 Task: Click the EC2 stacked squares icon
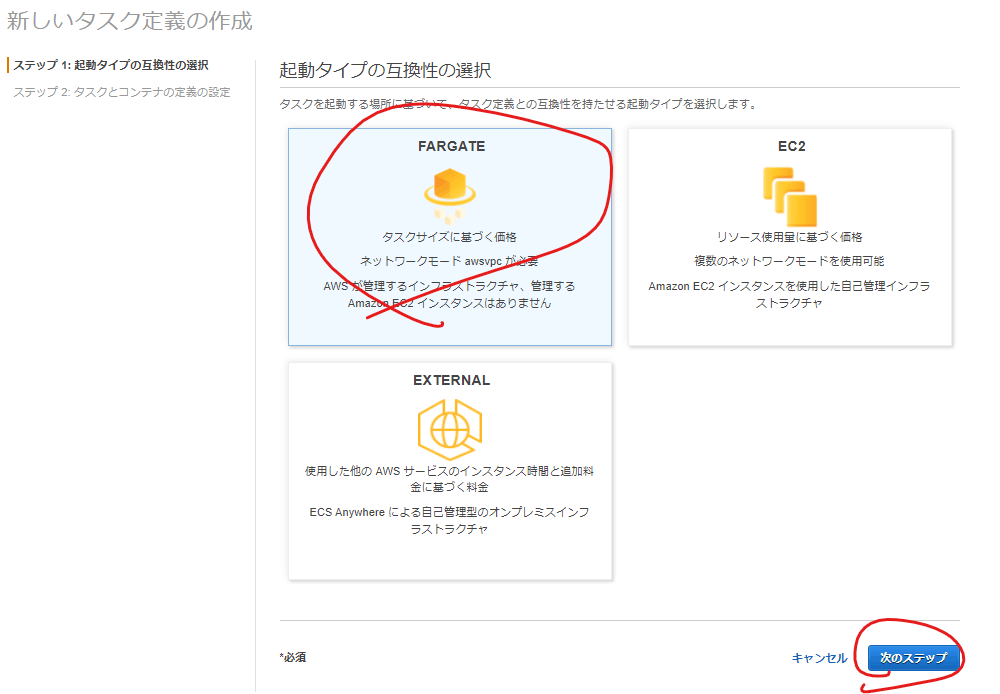pyautogui.click(x=790, y=196)
